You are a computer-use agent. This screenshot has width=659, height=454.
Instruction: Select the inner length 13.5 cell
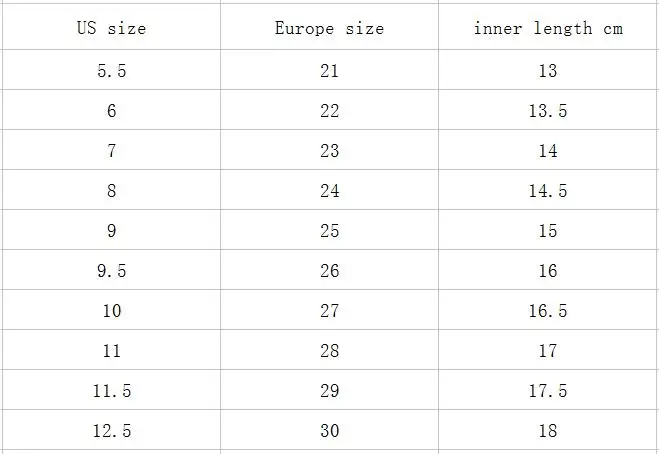(548, 110)
